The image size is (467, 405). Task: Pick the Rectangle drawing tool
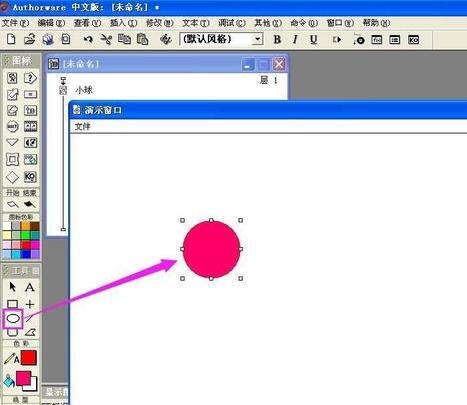pos(12,304)
